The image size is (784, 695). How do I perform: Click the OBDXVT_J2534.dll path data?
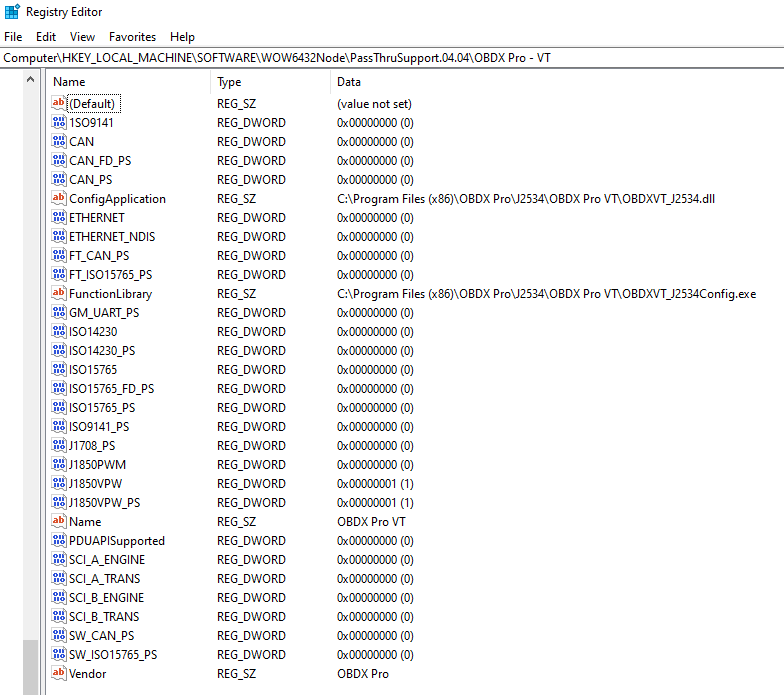pyautogui.click(x=526, y=198)
